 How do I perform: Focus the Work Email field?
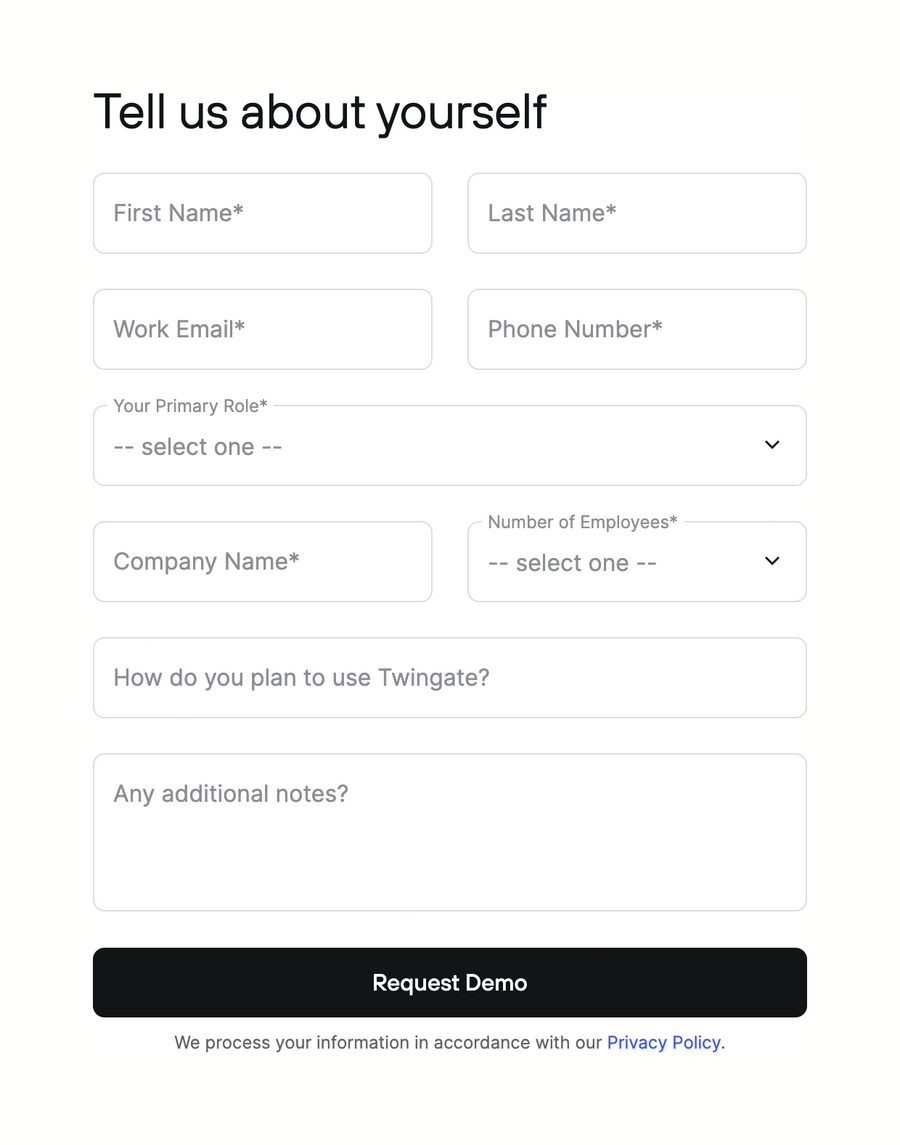coord(262,329)
